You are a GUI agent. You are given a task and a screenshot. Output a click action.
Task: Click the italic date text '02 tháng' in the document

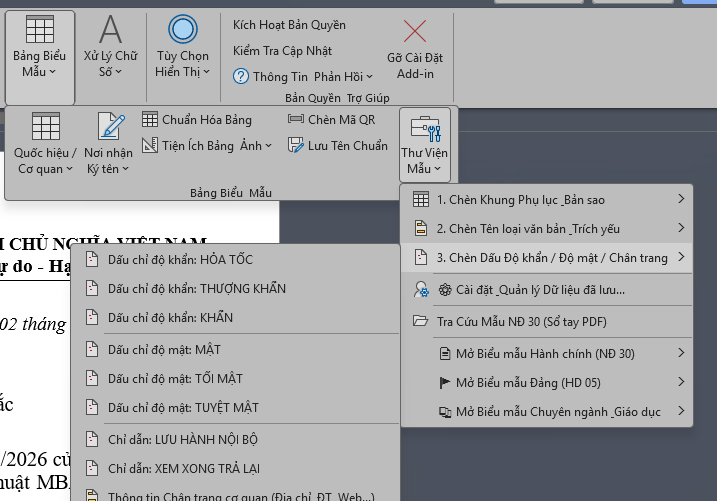click(33, 324)
